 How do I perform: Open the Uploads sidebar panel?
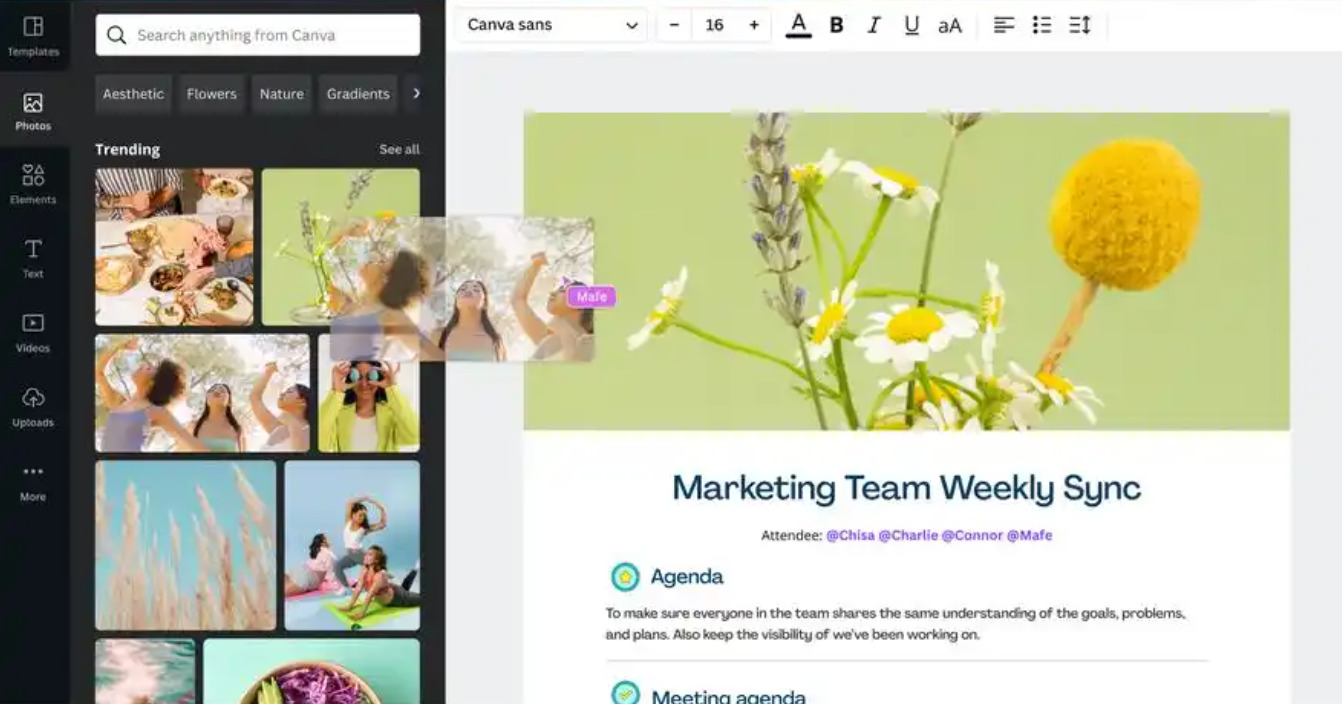pyautogui.click(x=33, y=407)
